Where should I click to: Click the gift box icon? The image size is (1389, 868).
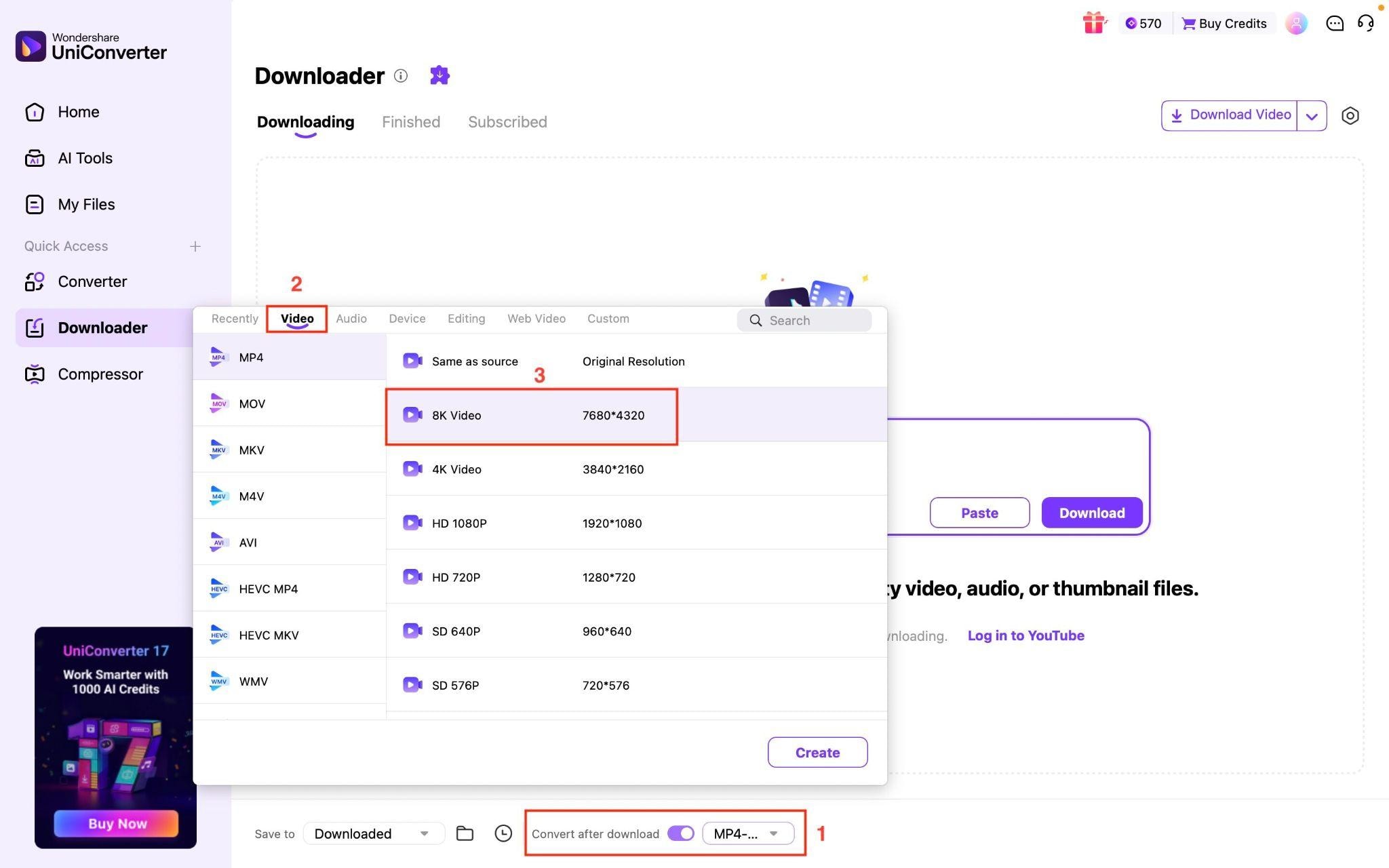(1093, 22)
